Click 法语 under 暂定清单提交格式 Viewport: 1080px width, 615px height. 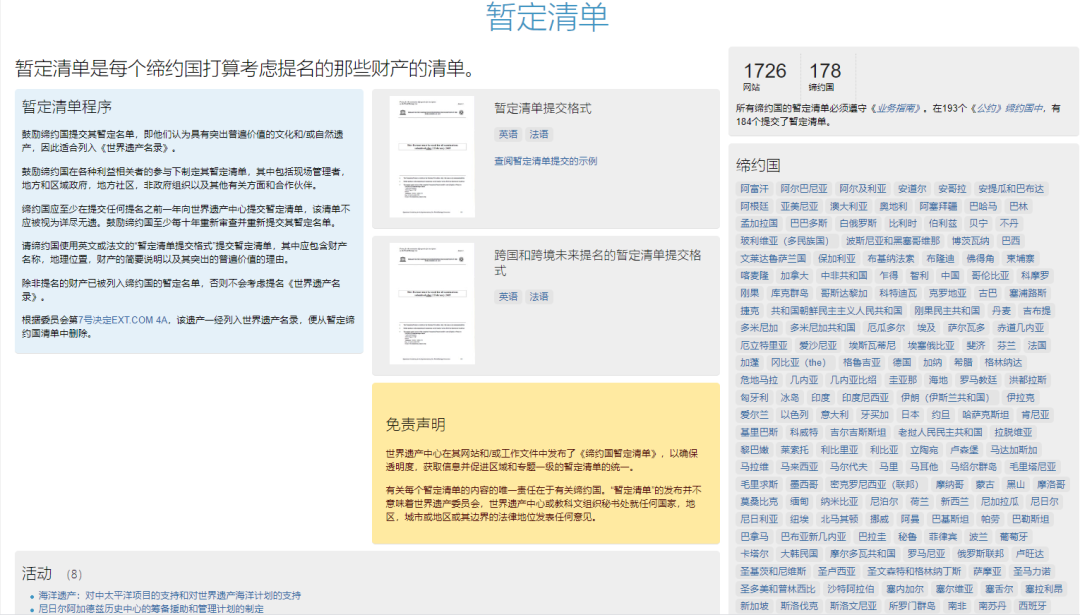(x=539, y=135)
